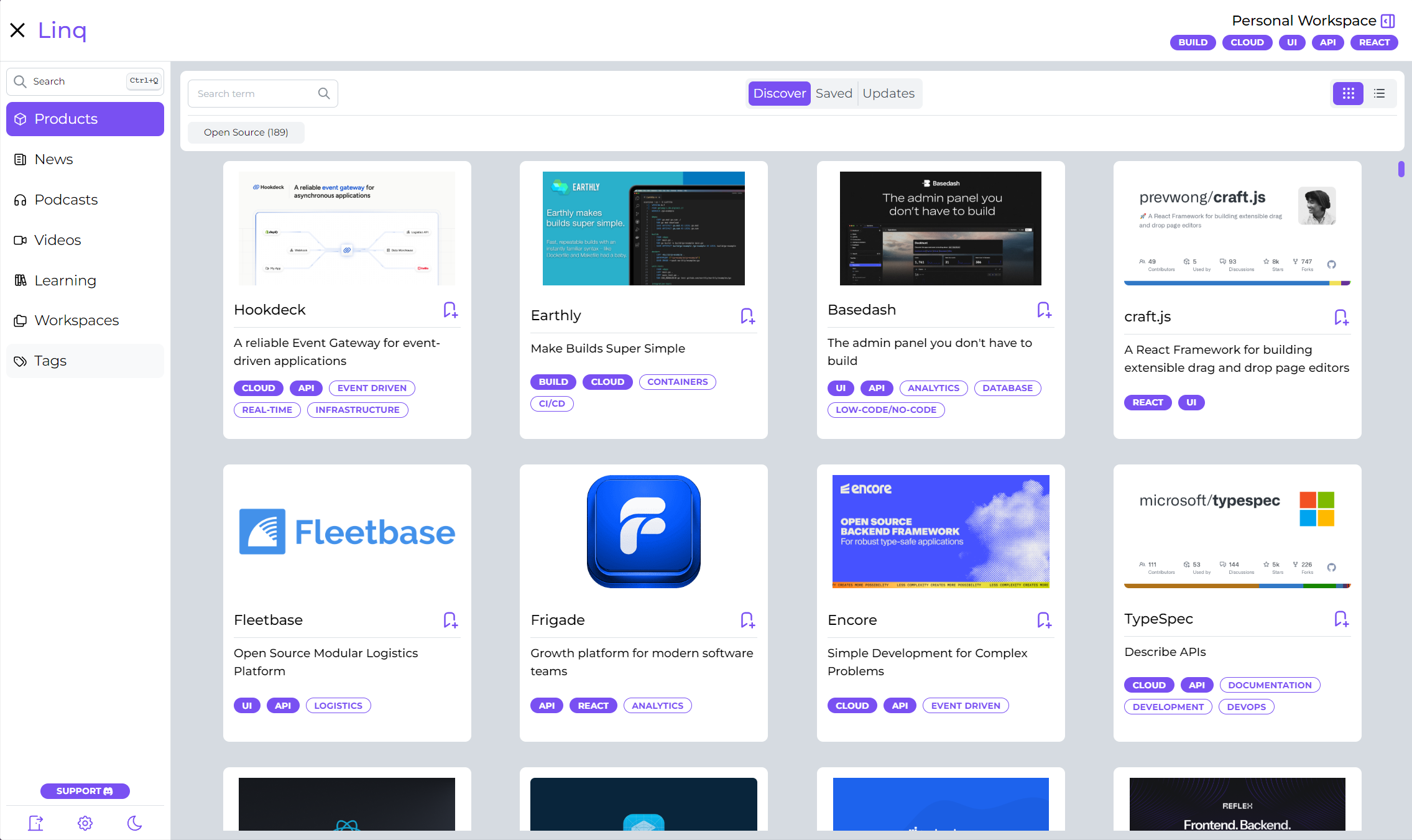Collapse the Personal Workspace panel
Viewport: 1412px width, 840px height.
(x=1388, y=21)
